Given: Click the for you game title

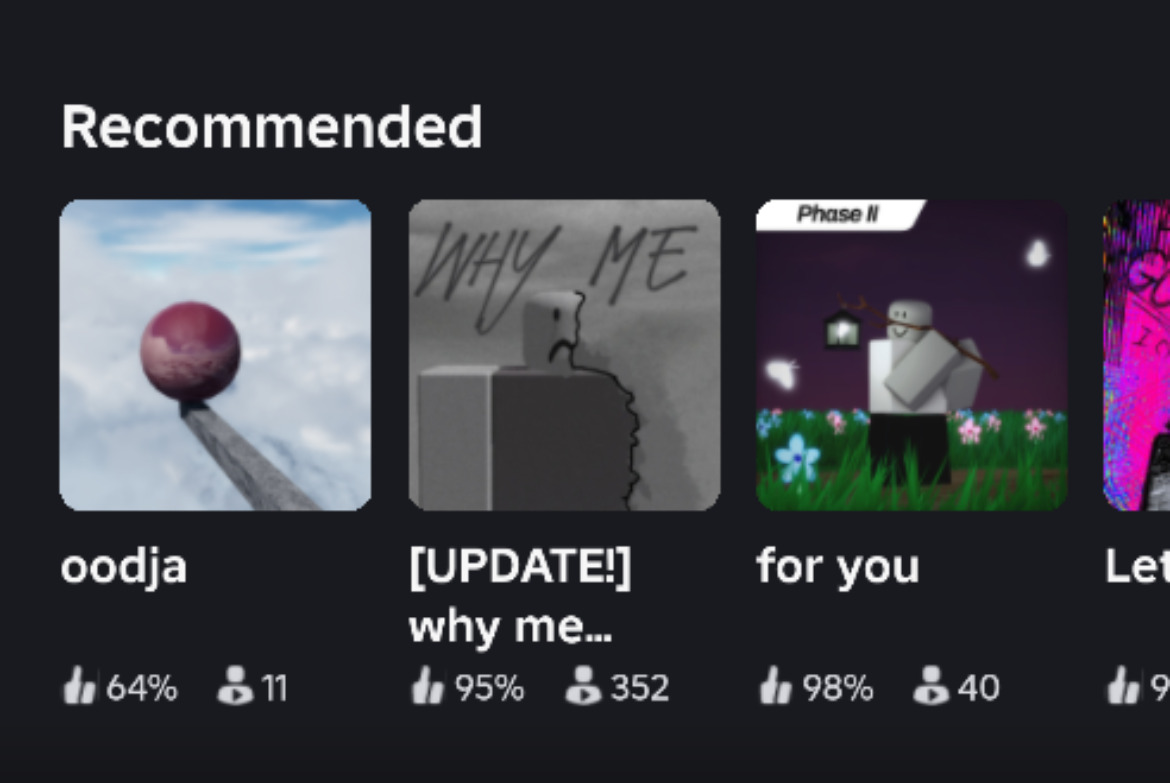Looking at the screenshot, I should (837, 567).
